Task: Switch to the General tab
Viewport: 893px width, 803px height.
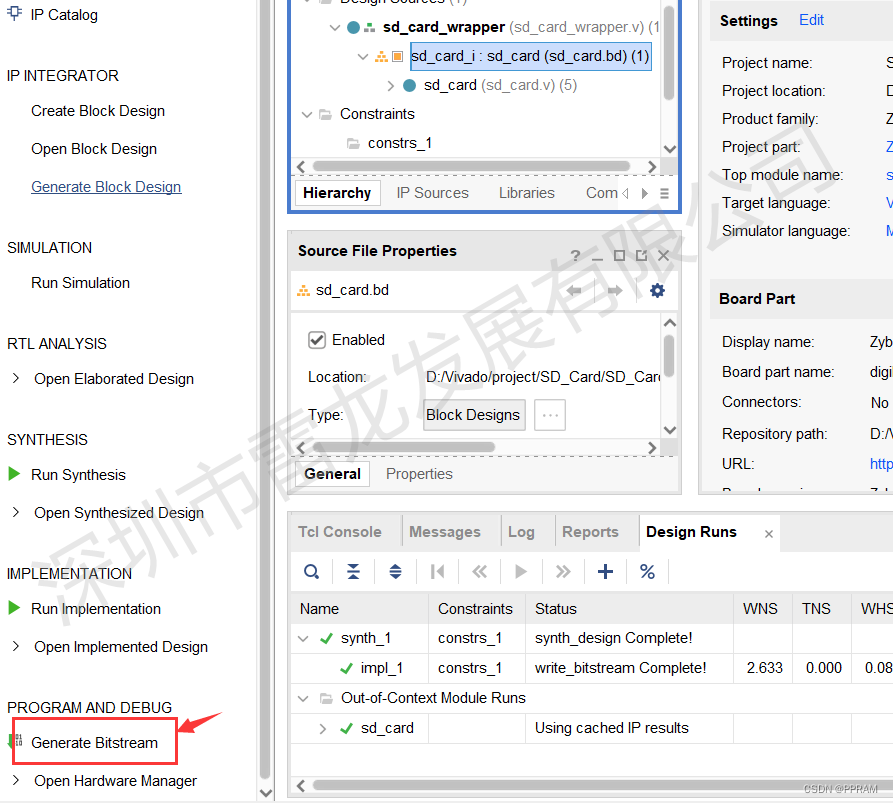Action: 333,474
